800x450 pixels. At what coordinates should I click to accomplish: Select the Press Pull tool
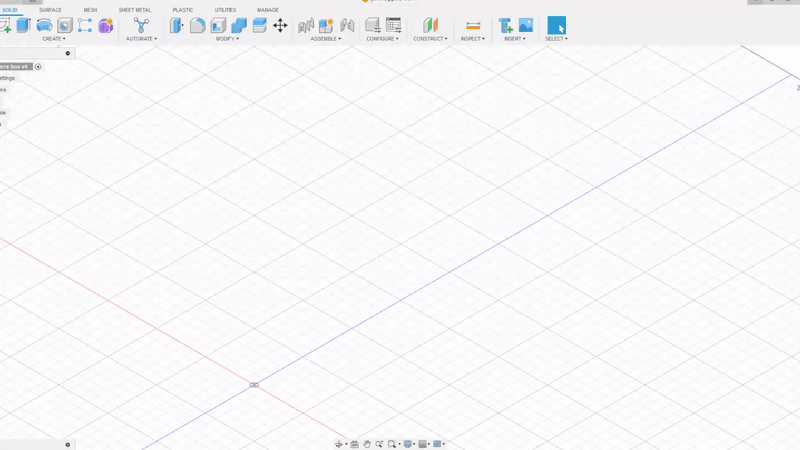click(x=177, y=25)
